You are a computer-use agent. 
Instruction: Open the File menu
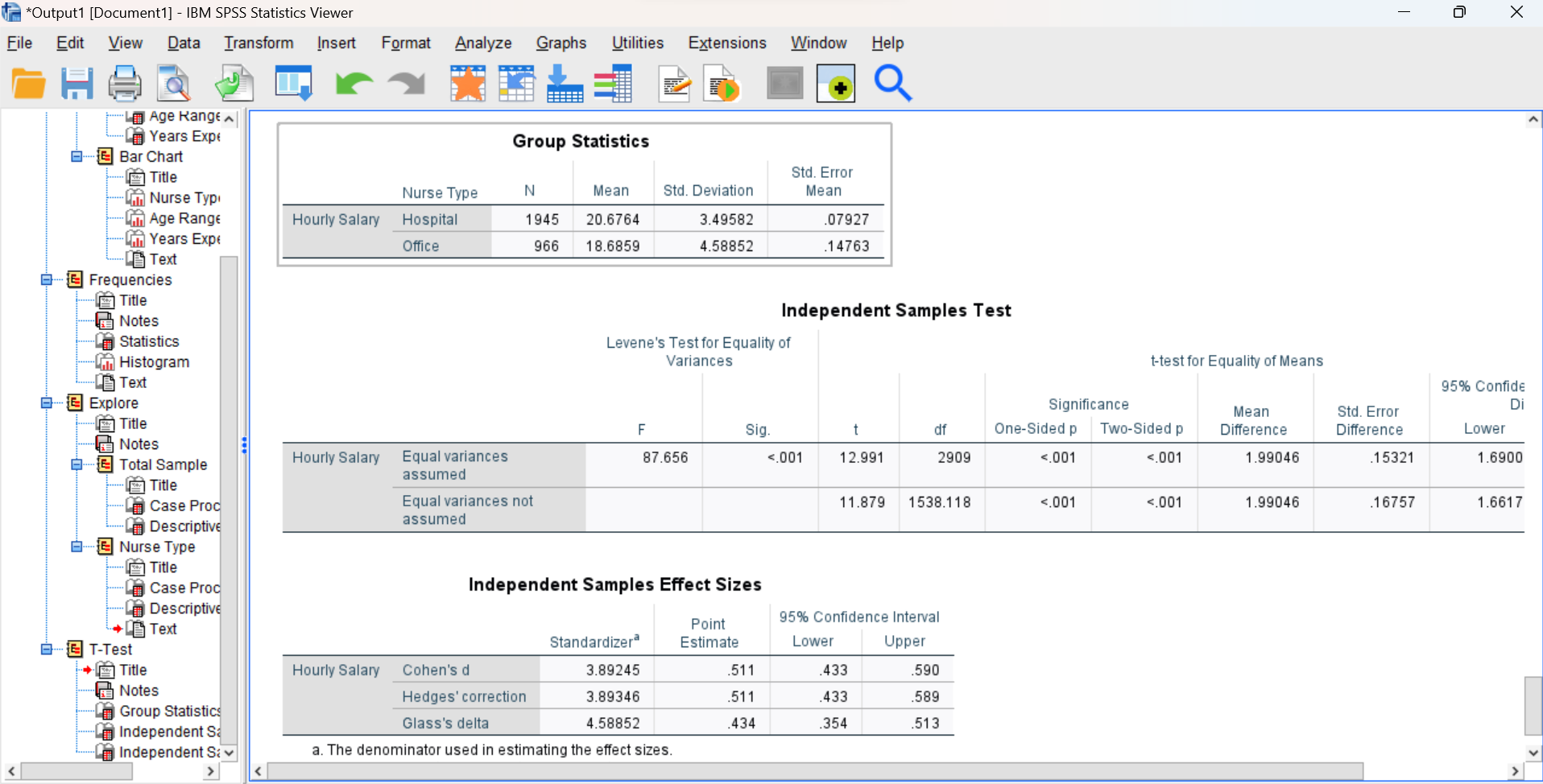tap(19, 43)
